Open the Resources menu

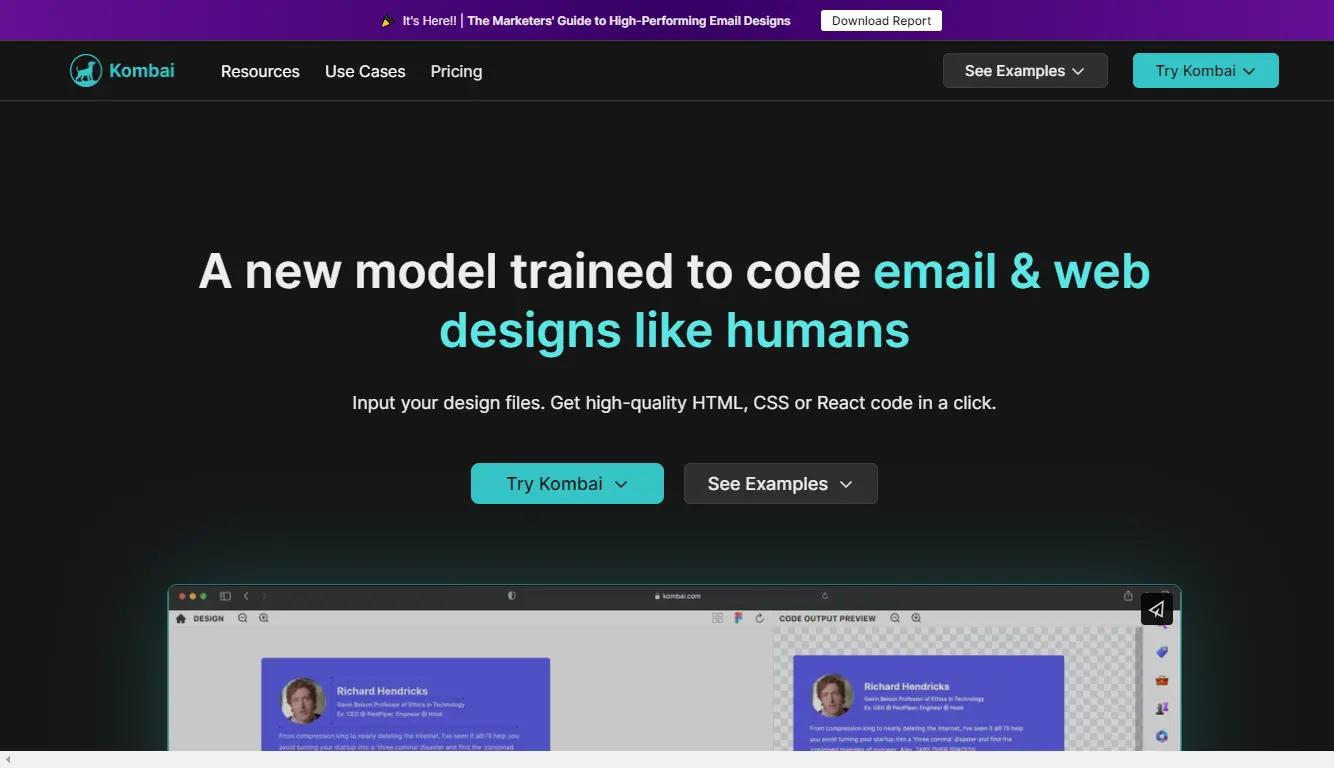260,71
